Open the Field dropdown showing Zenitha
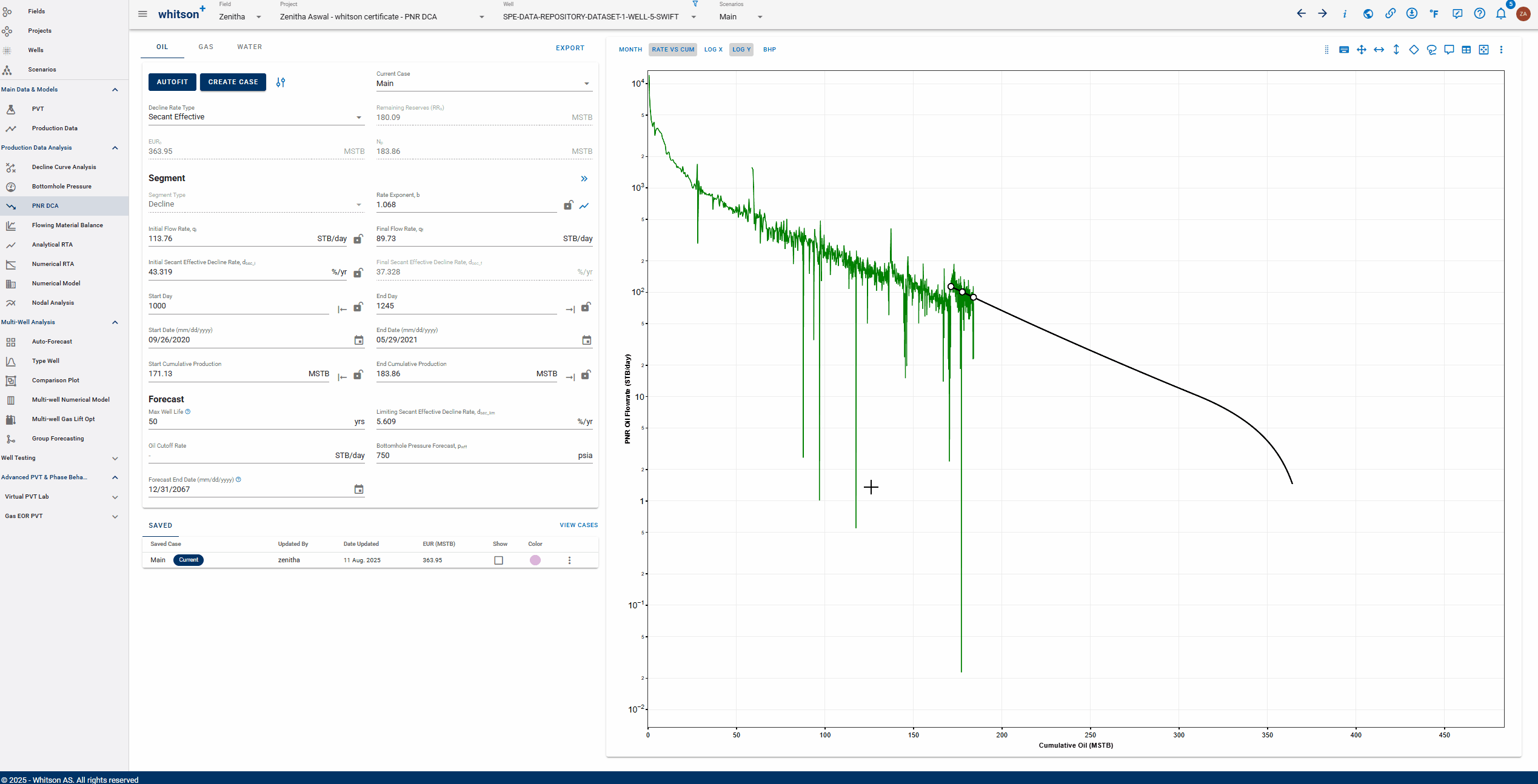Viewport: 1538px width, 784px height. [x=240, y=17]
